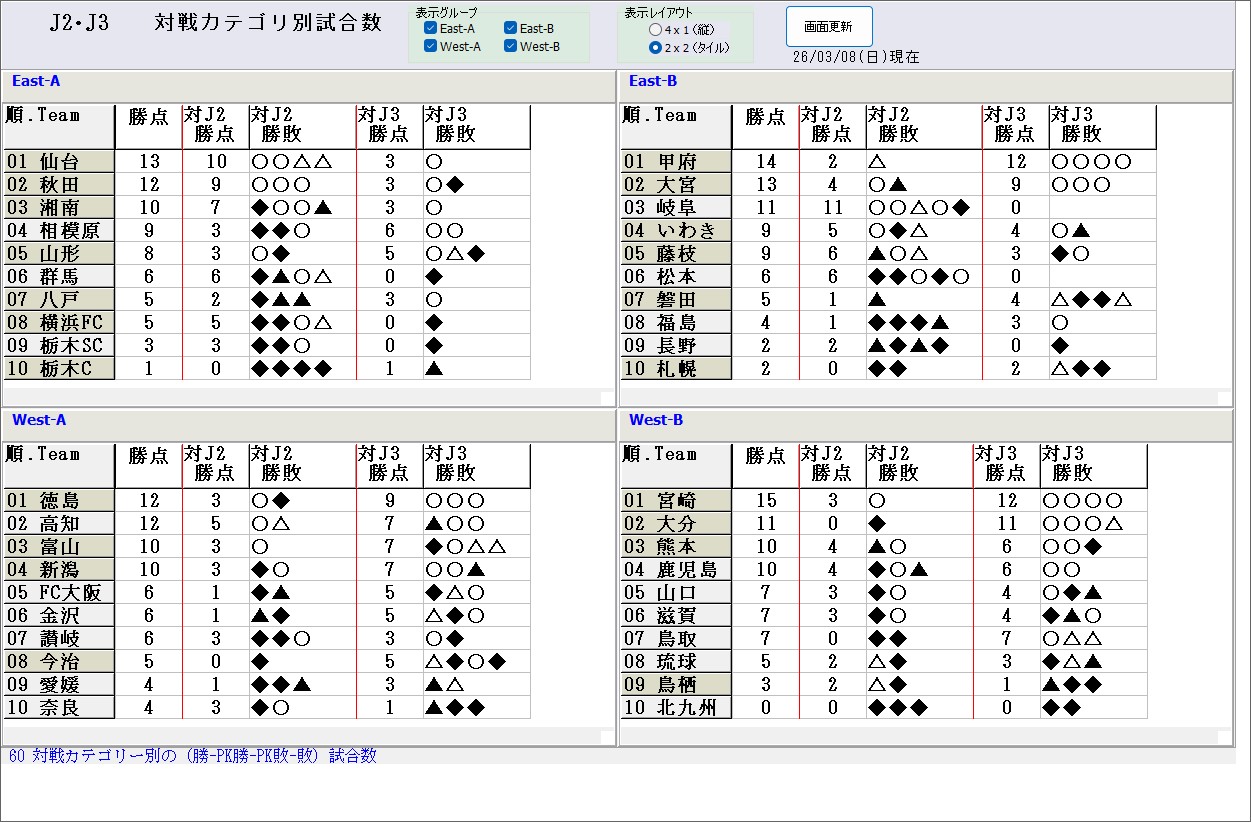This screenshot has height=822, width=1251.
Task: Toggle the West-B group checkbox
Action: pos(511,46)
